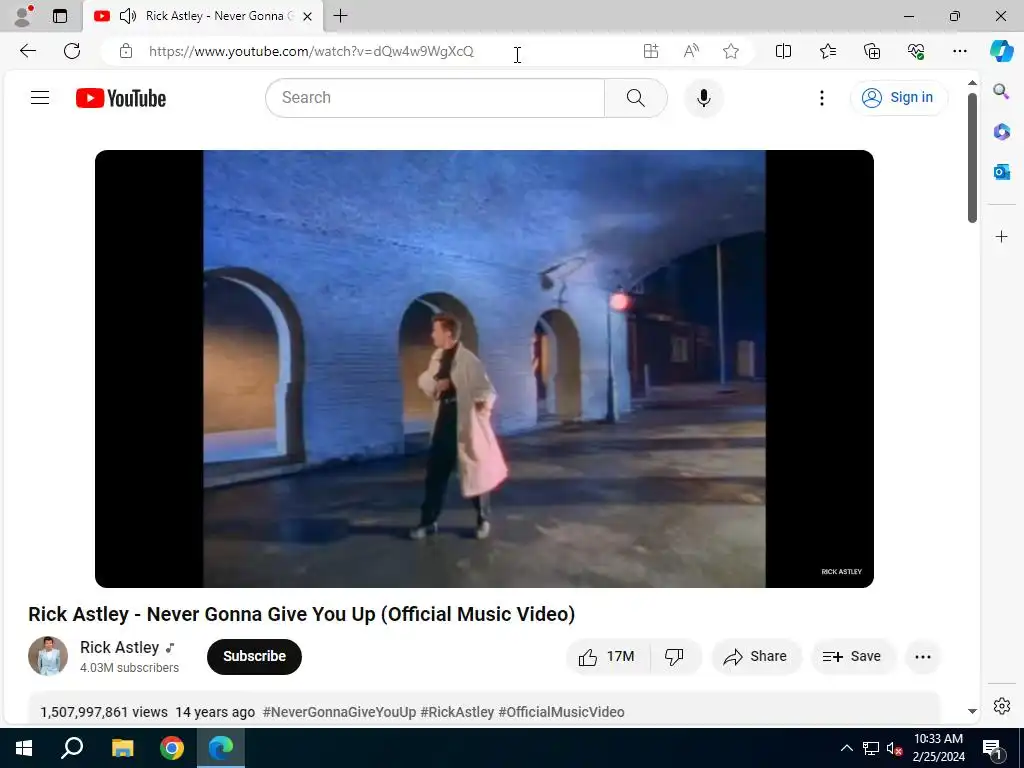
Task: Open the #OfficialMusicVideo hashtag link
Action: [x=562, y=712]
